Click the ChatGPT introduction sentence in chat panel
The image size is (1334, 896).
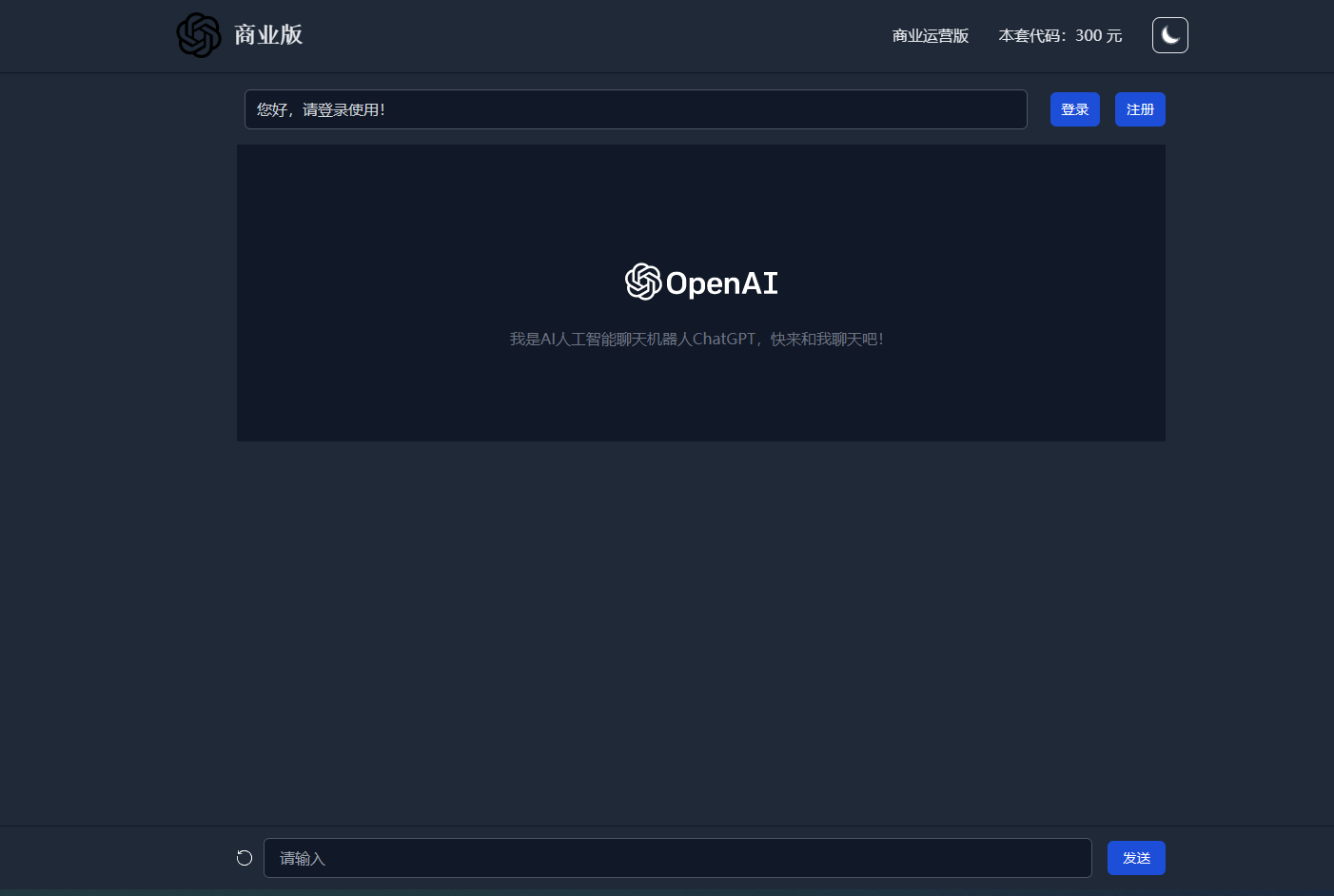pos(696,339)
